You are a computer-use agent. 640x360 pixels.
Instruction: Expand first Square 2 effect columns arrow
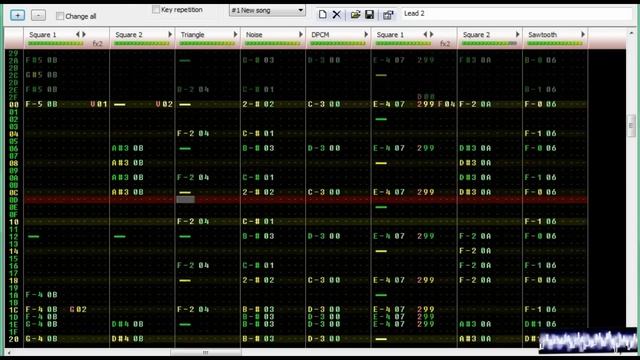click(170, 35)
